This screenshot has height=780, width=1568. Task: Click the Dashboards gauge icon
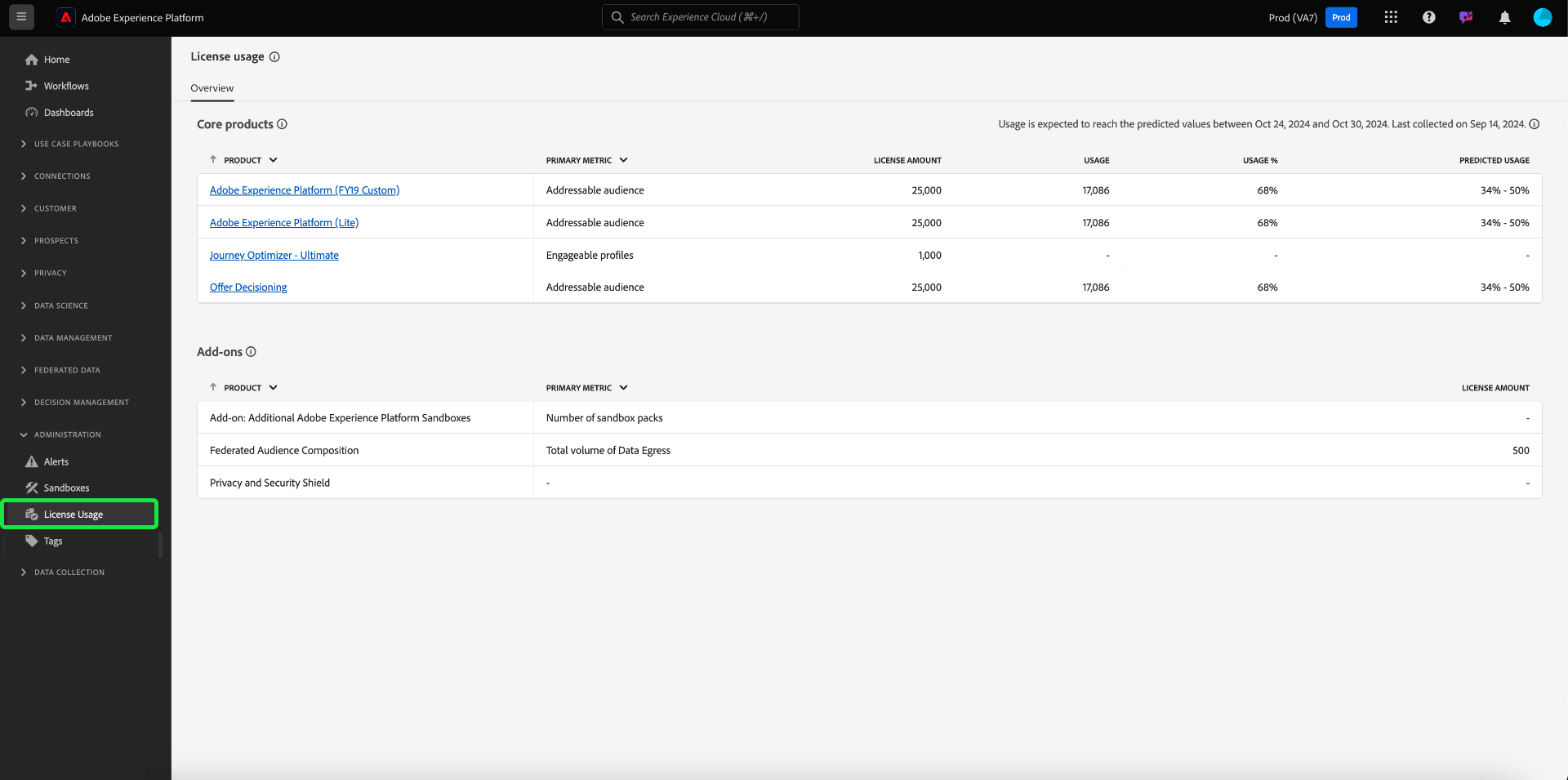click(x=32, y=113)
